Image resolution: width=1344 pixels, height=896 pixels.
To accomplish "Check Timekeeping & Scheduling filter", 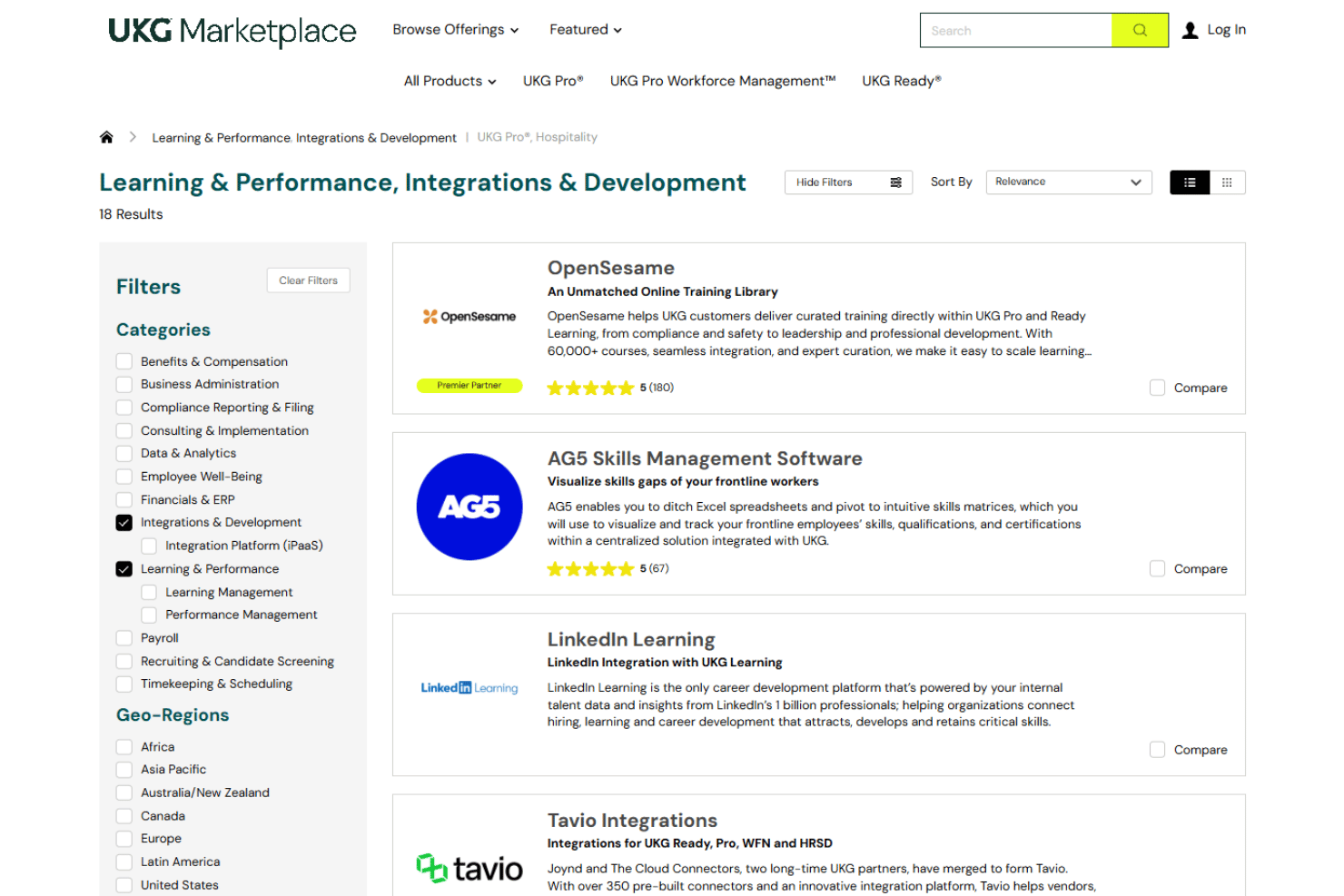I will 124,684.
